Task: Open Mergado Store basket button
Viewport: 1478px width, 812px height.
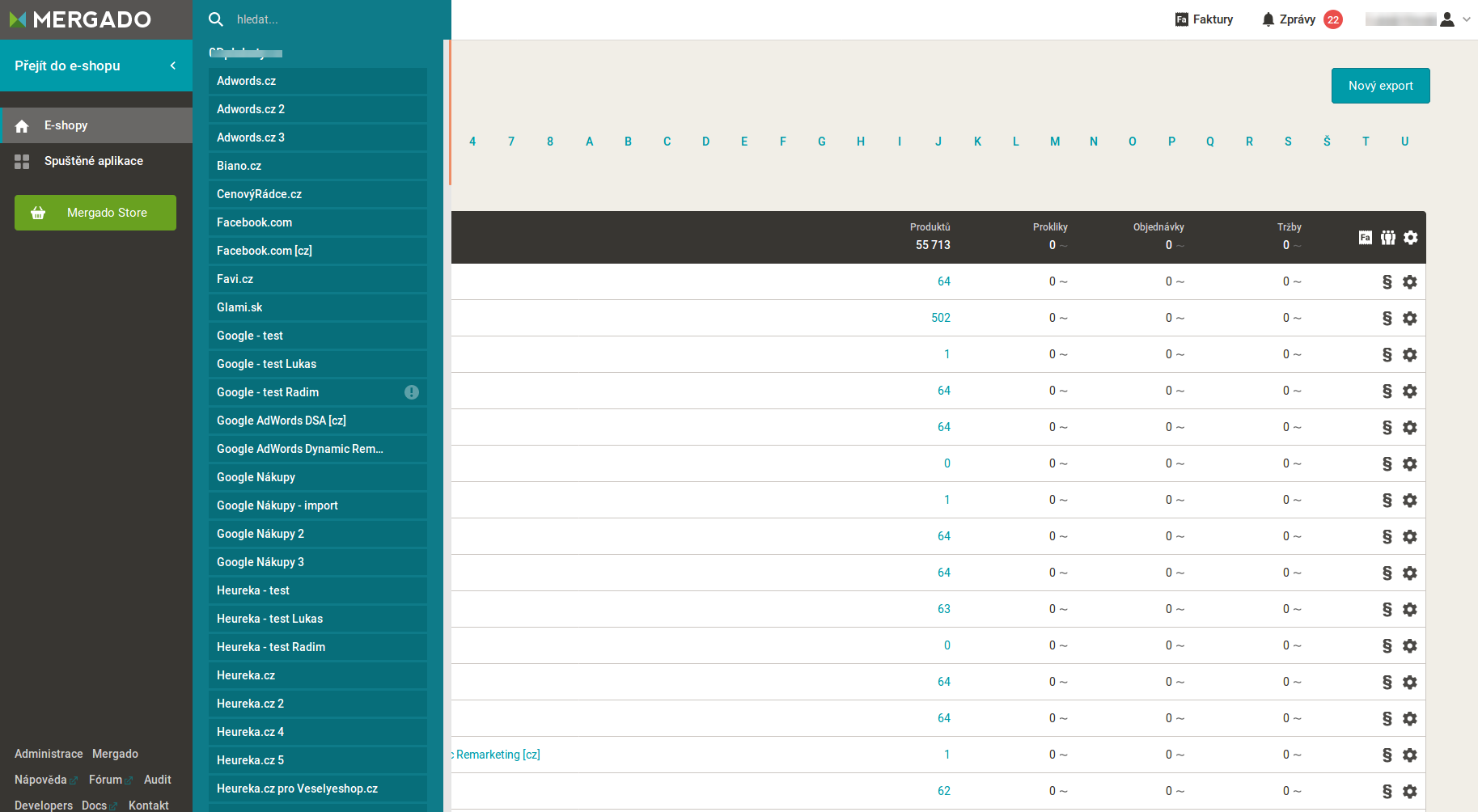Action: pos(95,213)
